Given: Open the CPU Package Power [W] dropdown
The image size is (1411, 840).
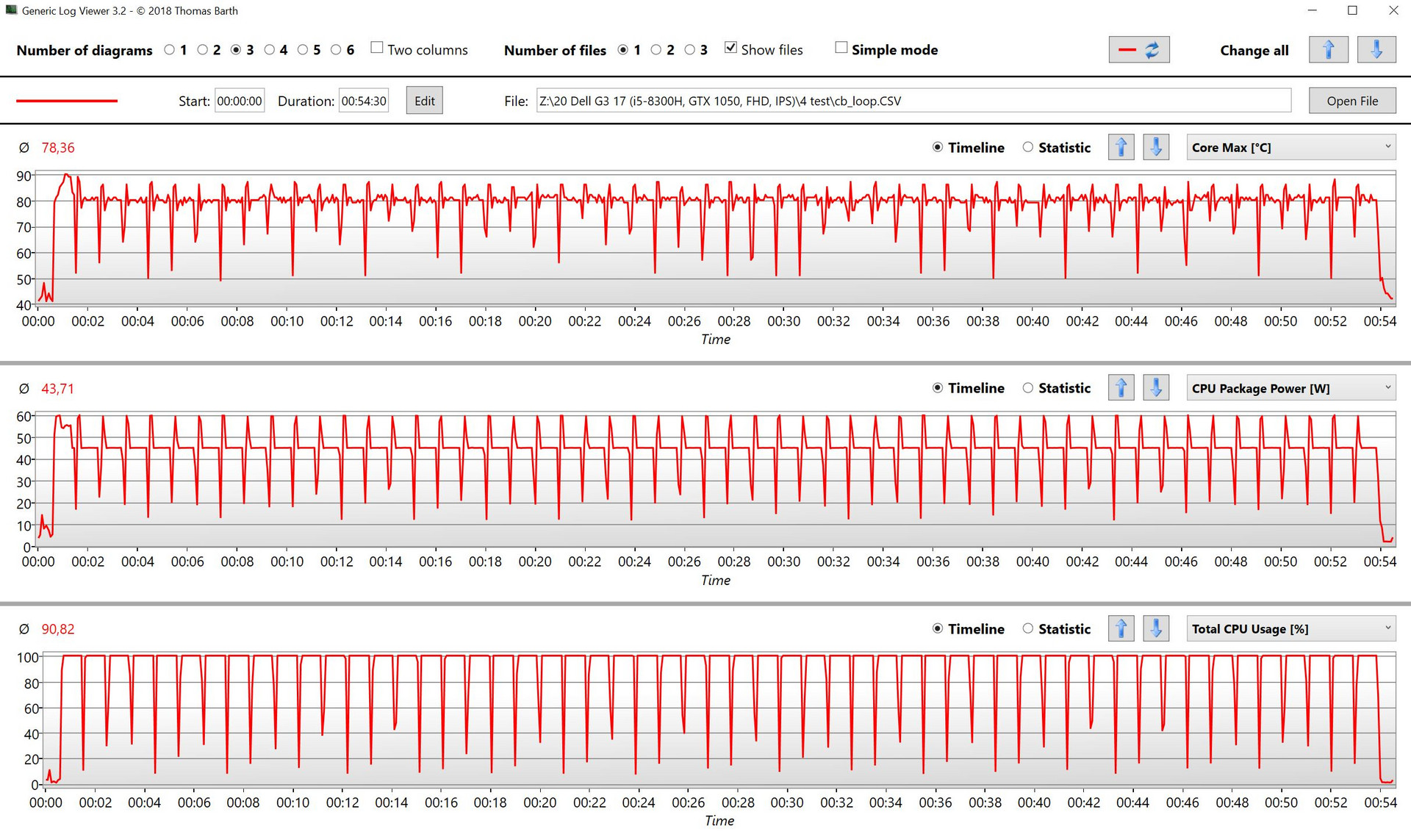Looking at the screenshot, I should 1290,388.
